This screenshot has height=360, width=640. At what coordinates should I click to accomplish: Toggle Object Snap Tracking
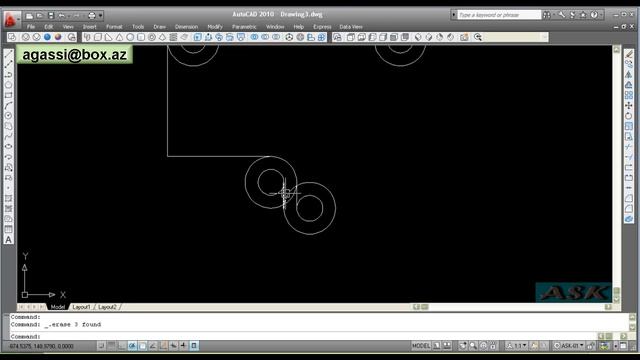pos(153,346)
